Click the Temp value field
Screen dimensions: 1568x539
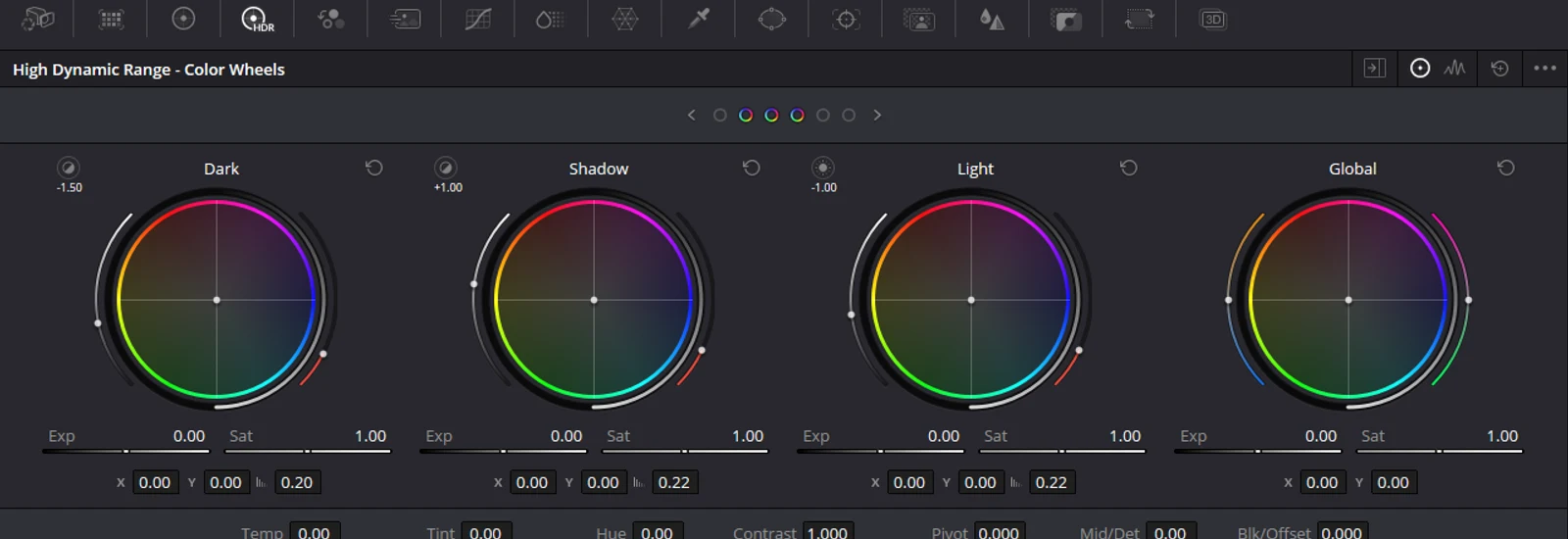(x=316, y=531)
